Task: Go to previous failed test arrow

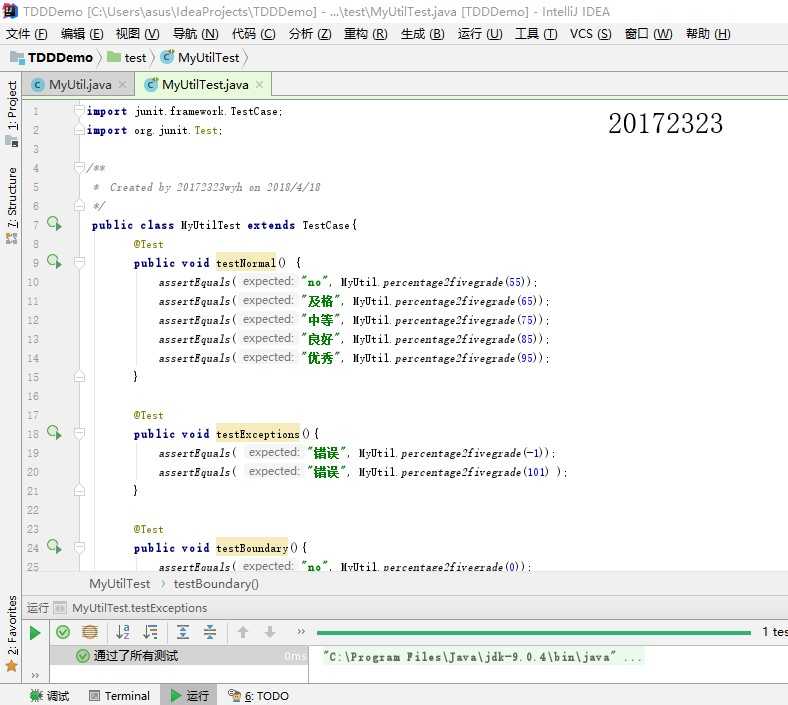Action: coord(243,632)
